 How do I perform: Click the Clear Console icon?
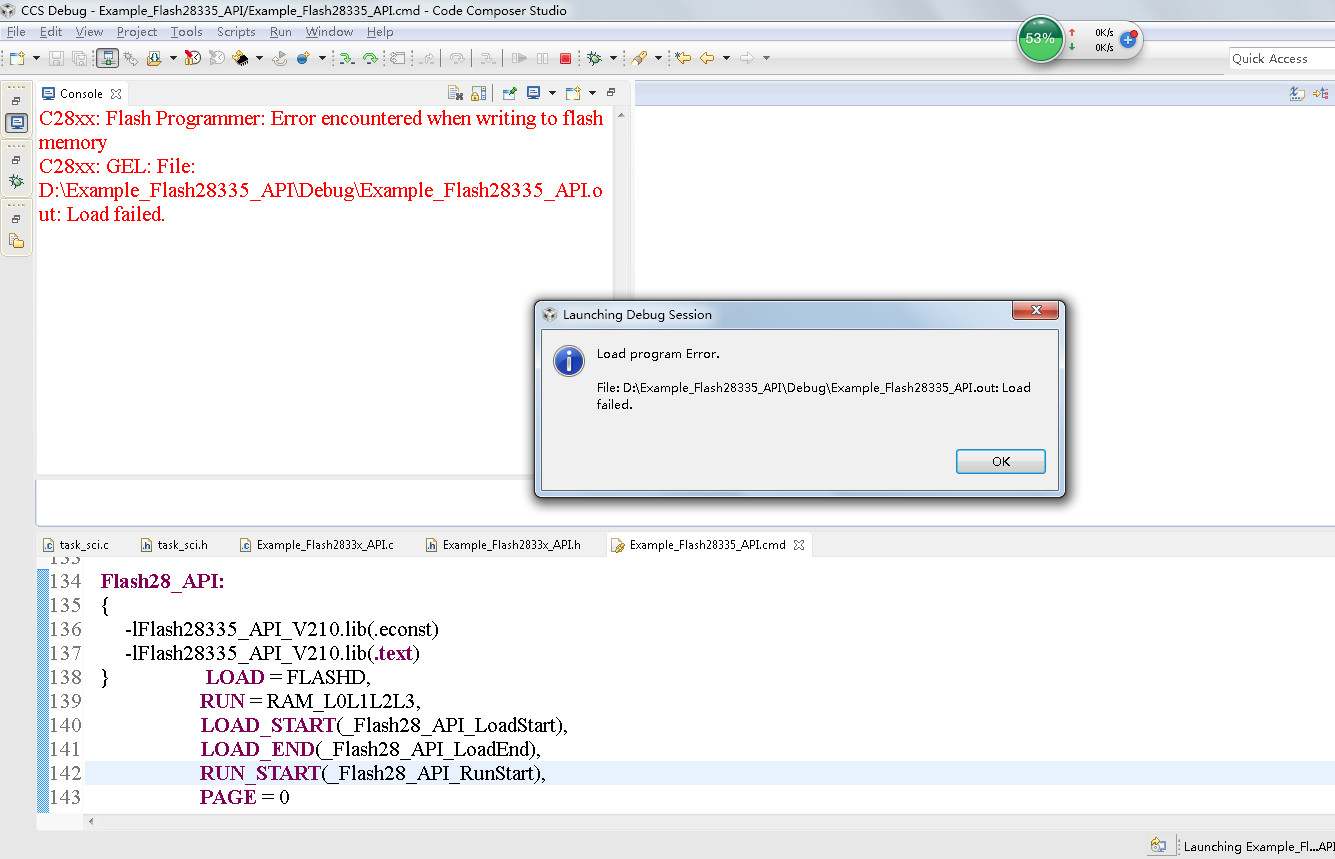(455, 93)
